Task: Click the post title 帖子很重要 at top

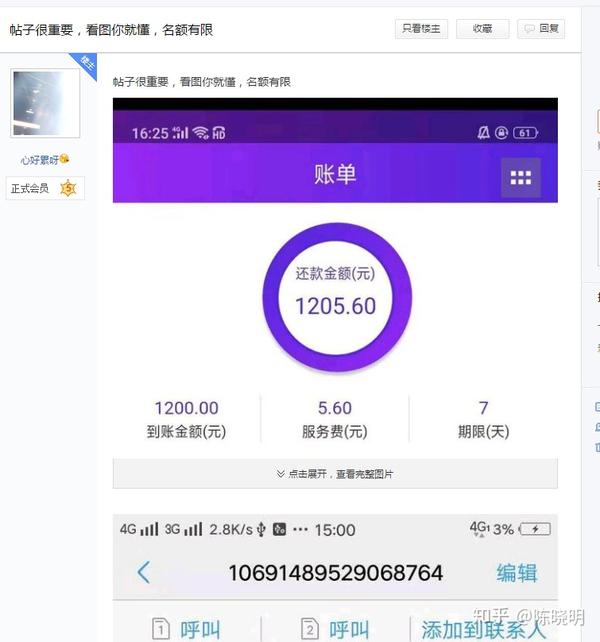Action: click(111, 30)
